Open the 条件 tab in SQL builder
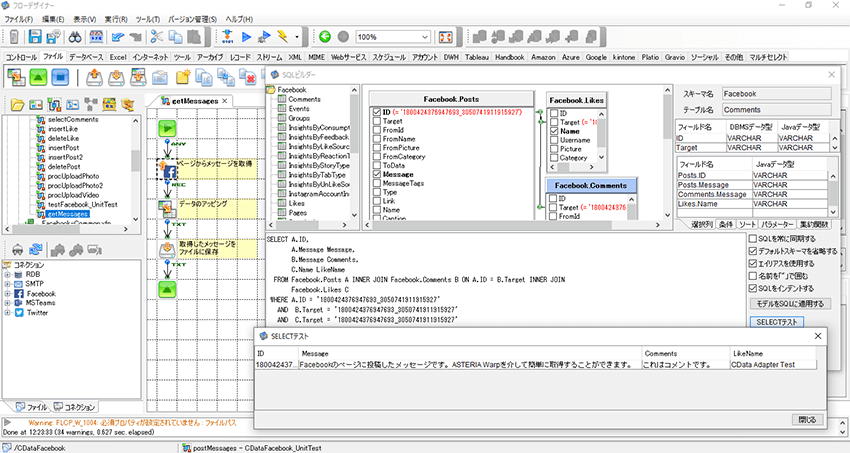Screen dimensions: 850x453 (726, 224)
